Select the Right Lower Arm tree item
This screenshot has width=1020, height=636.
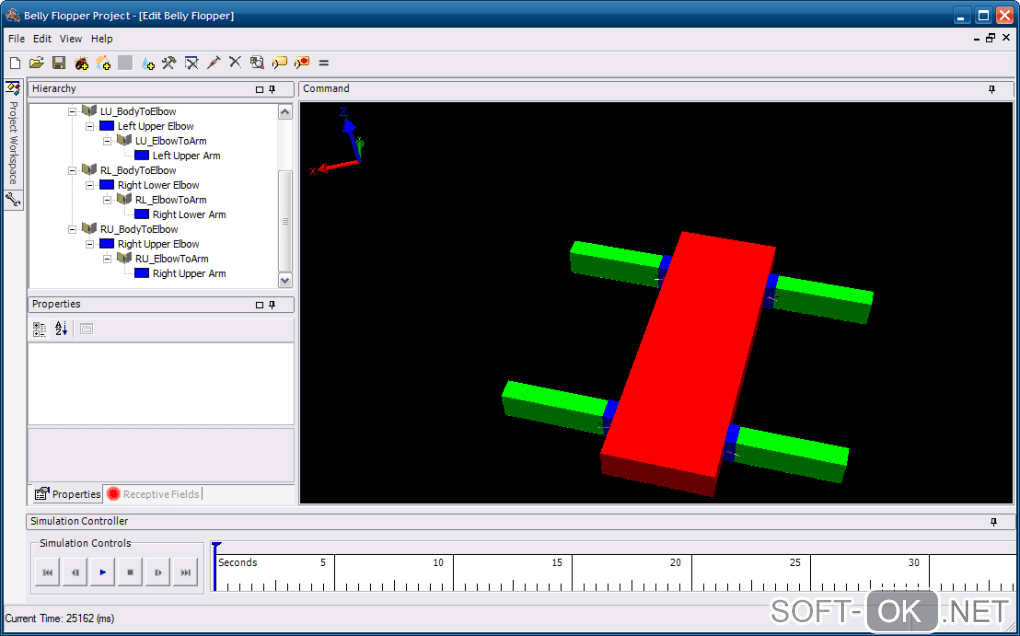point(189,215)
